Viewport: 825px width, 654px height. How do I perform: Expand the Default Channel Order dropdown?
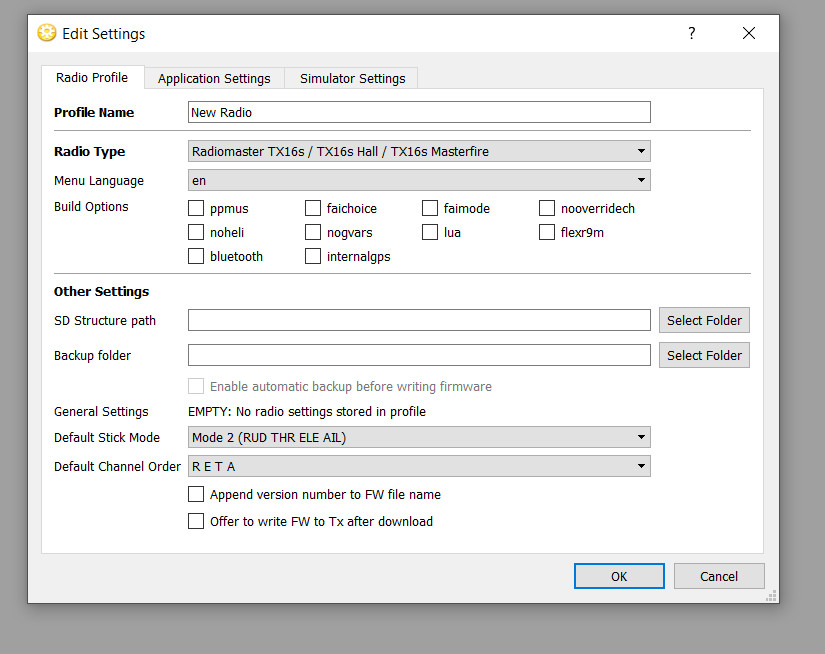pos(419,466)
